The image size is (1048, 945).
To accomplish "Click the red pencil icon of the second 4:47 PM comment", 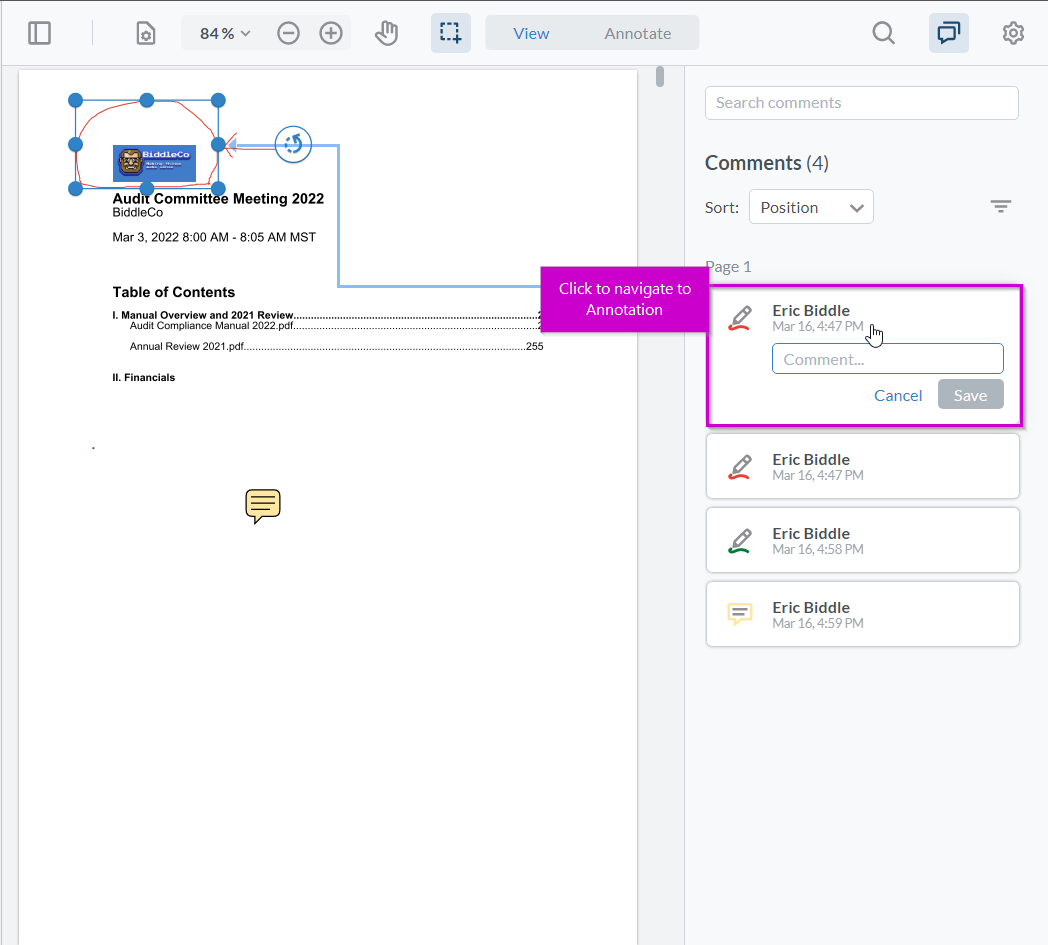I will (740, 467).
